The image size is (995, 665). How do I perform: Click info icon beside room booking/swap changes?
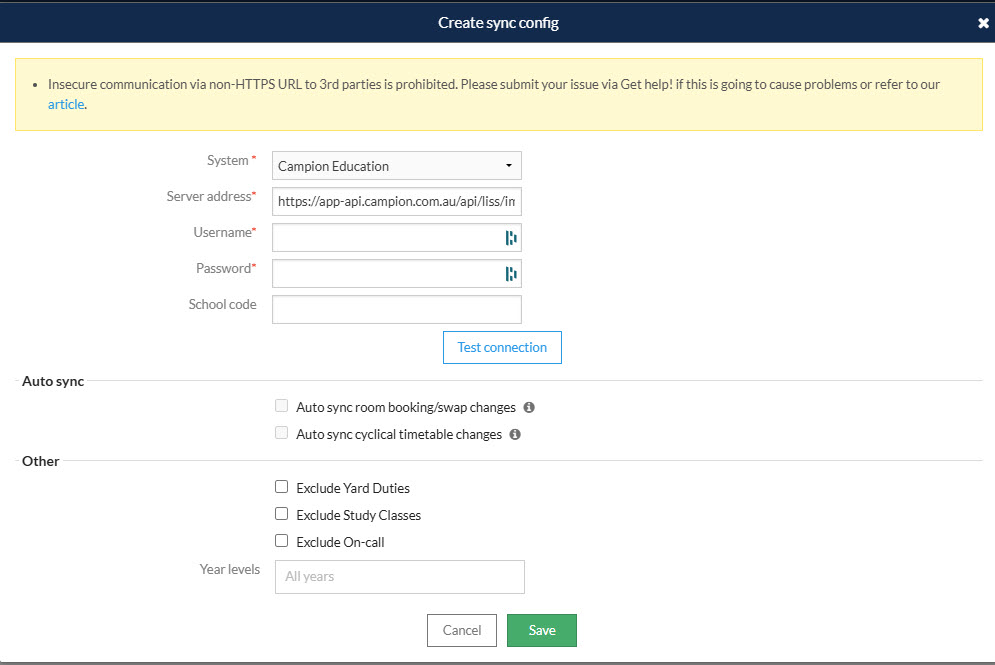pos(529,408)
